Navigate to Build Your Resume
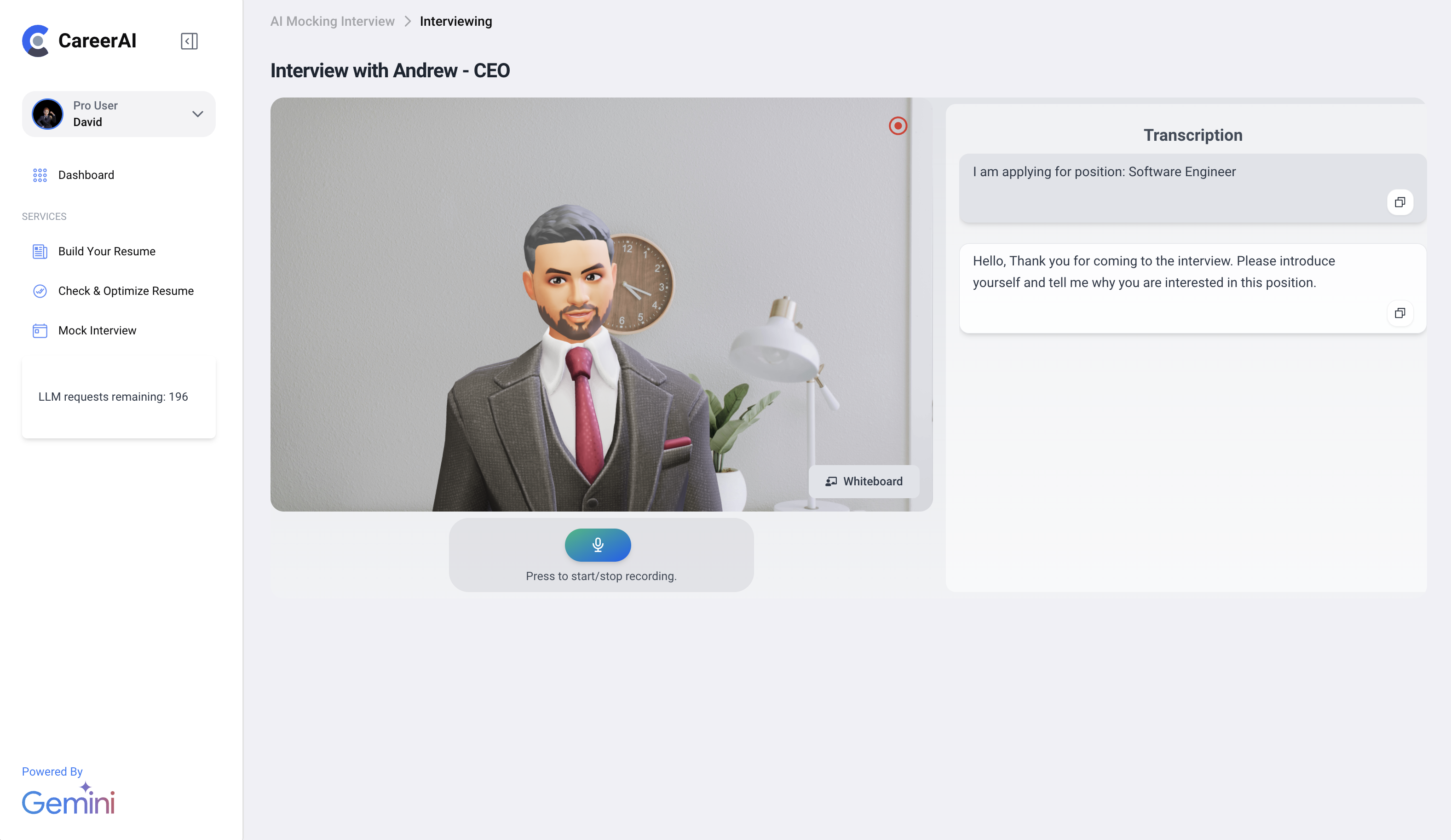The image size is (1451, 840). pos(107,252)
